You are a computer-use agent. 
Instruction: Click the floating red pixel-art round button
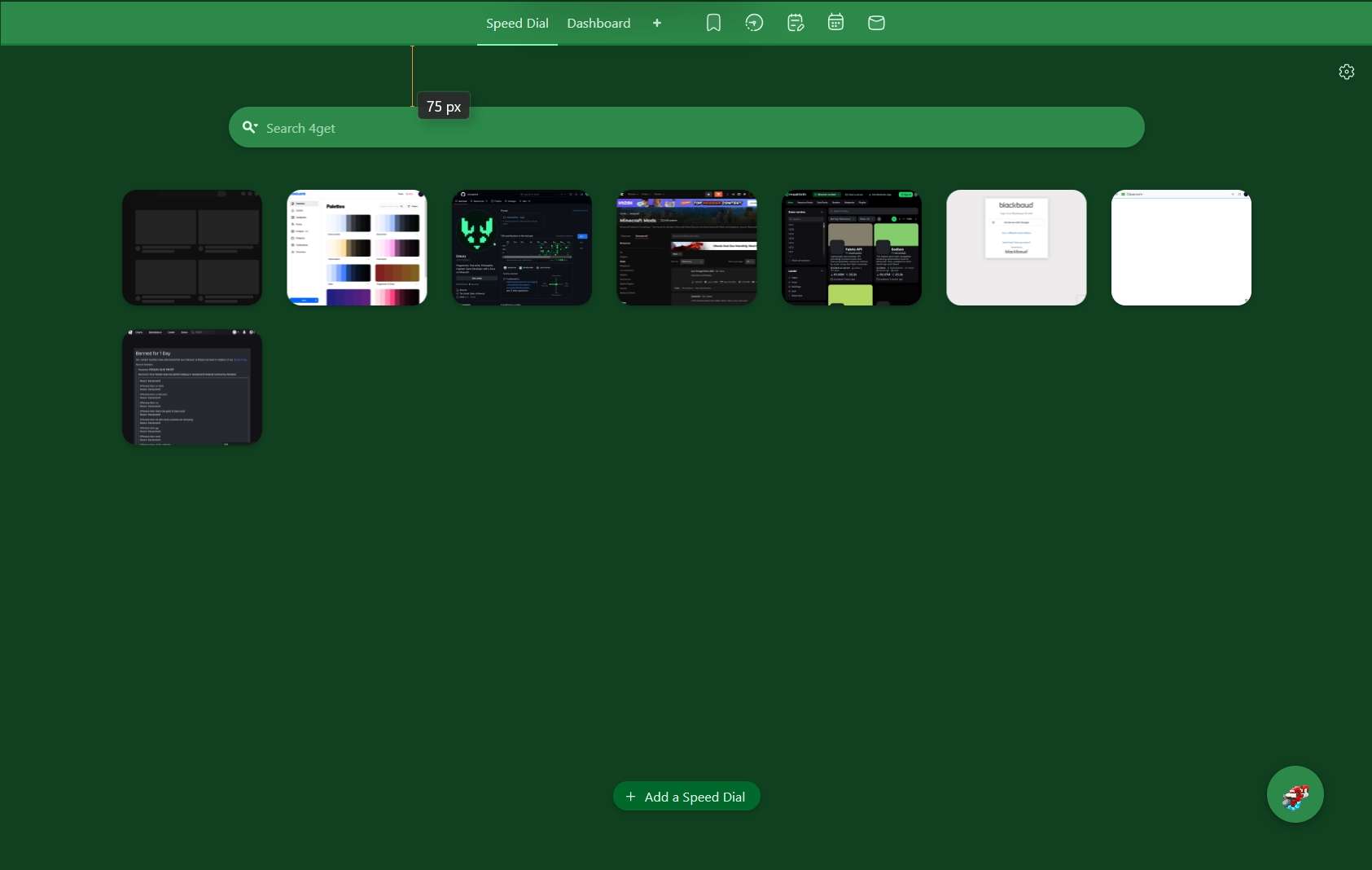click(1295, 794)
